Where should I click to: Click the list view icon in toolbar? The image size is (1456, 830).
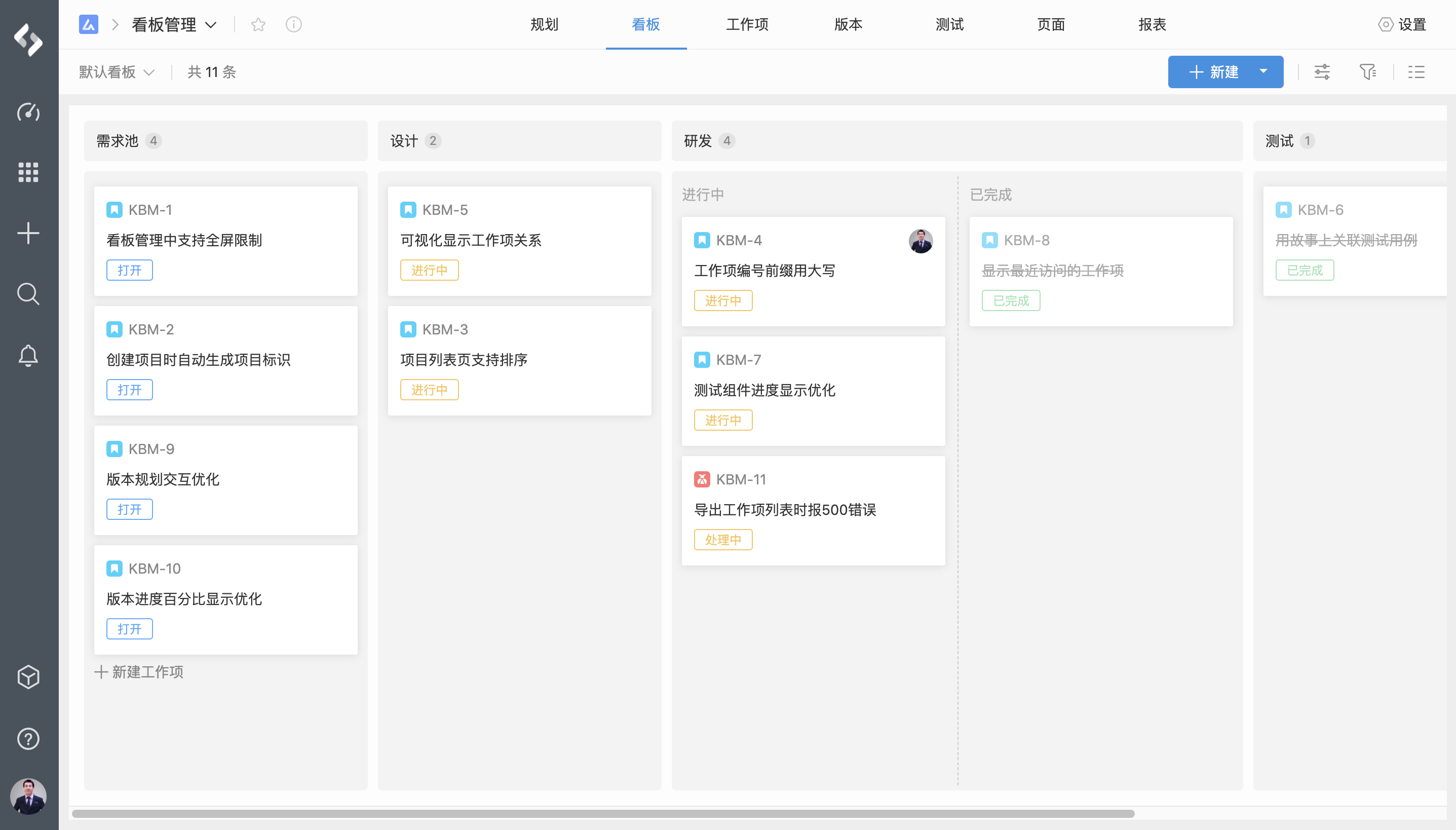point(1416,72)
